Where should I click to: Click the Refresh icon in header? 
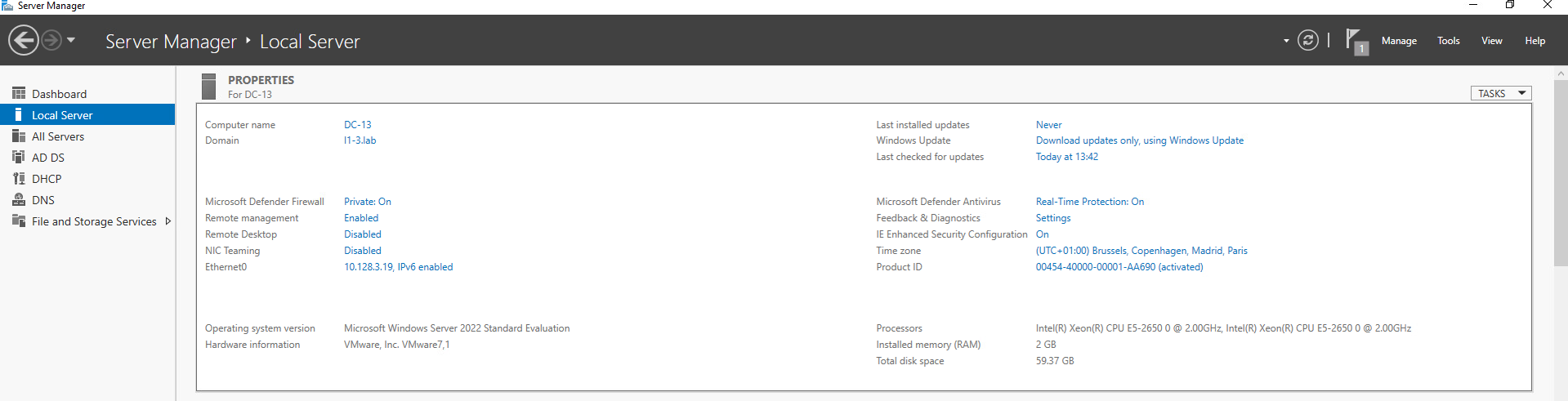(1307, 40)
